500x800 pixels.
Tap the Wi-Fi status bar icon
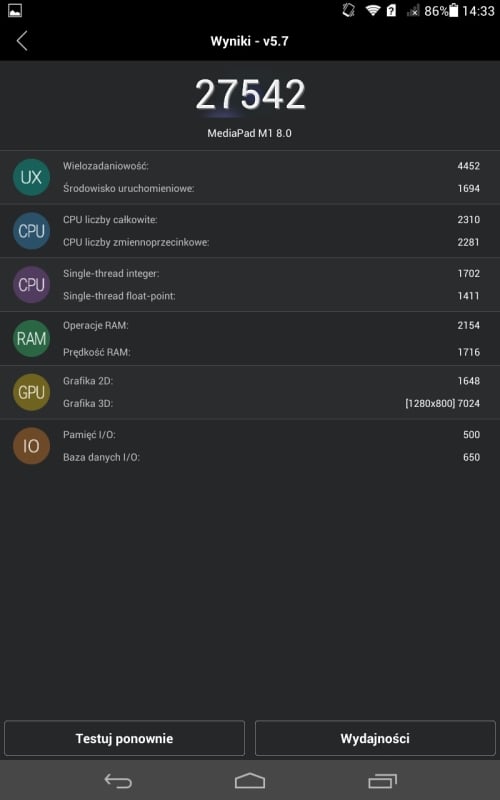(x=373, y=11)
